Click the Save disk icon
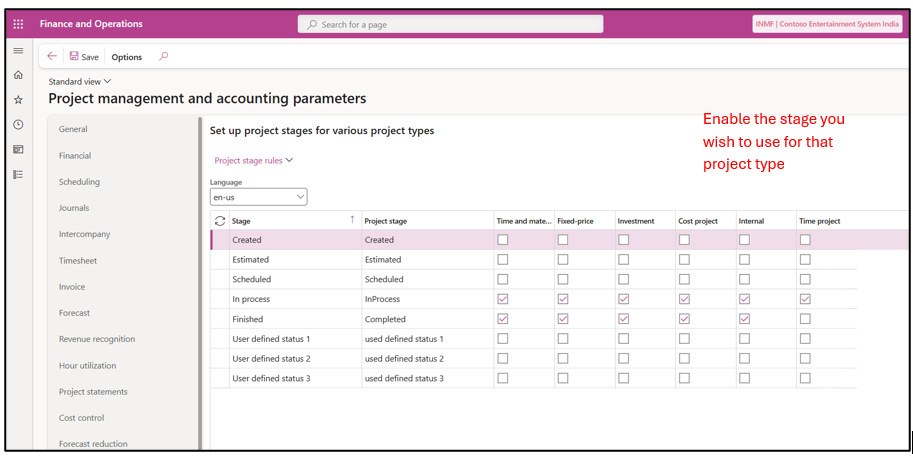Viewport: 913px width, 457px height. [x=74, y=56]
